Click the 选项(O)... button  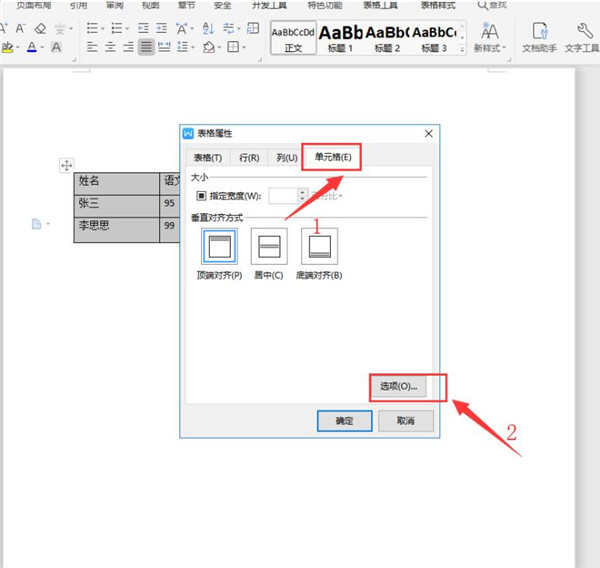(402, 386)
